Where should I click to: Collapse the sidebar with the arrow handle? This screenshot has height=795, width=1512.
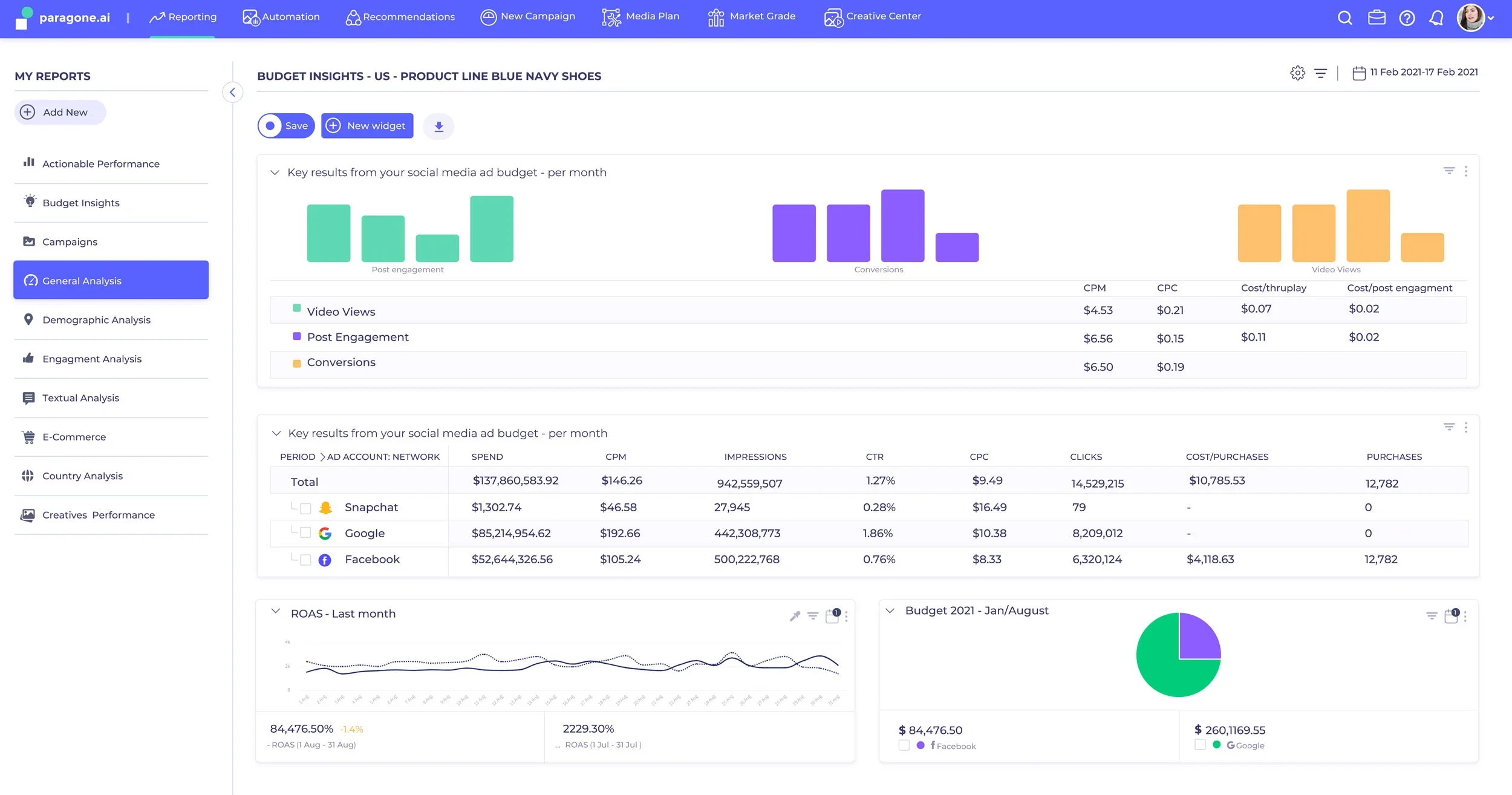(232, 92)
